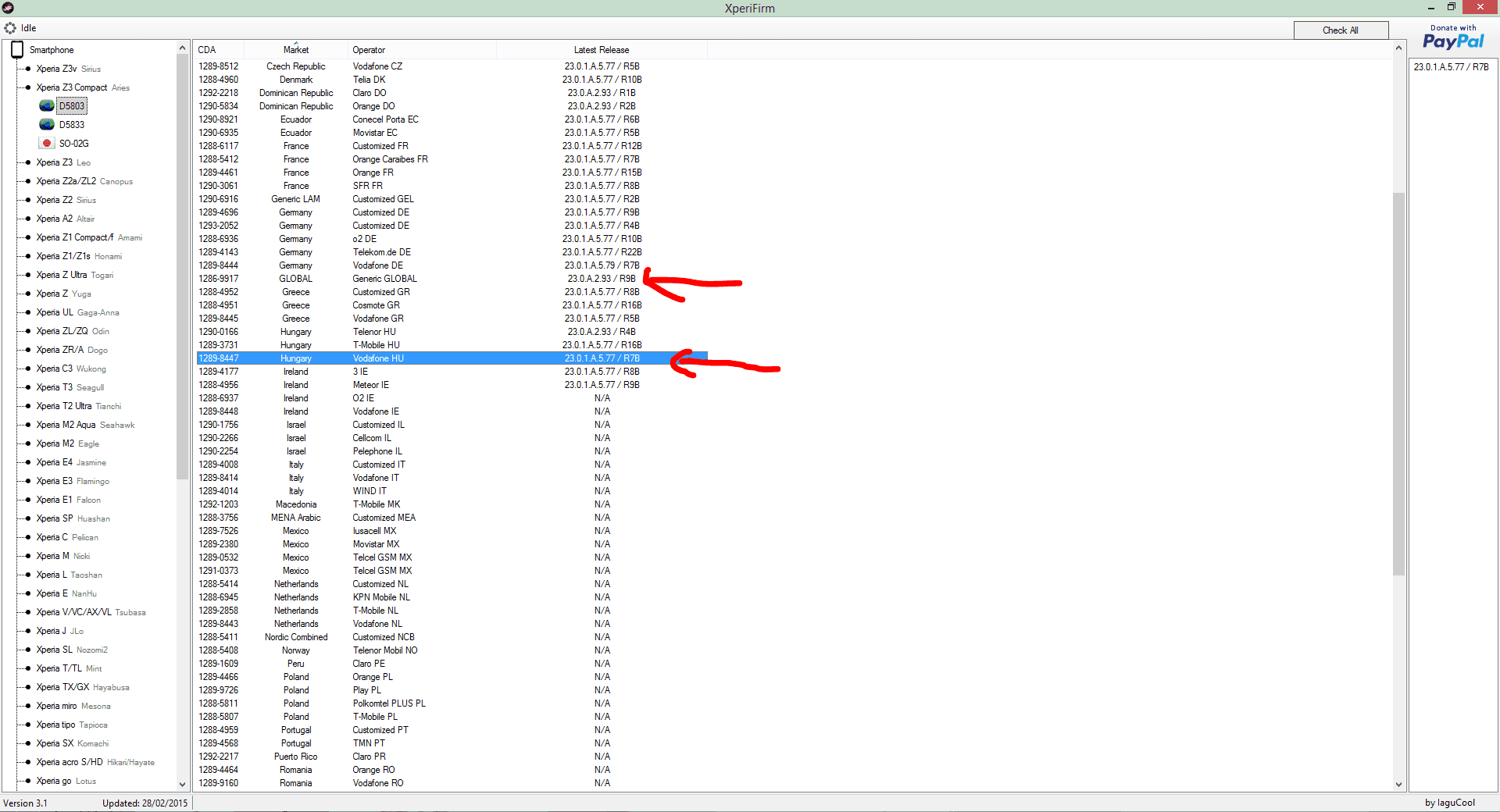Open the Xperia go Lotus tree item

tap(66, 781)
